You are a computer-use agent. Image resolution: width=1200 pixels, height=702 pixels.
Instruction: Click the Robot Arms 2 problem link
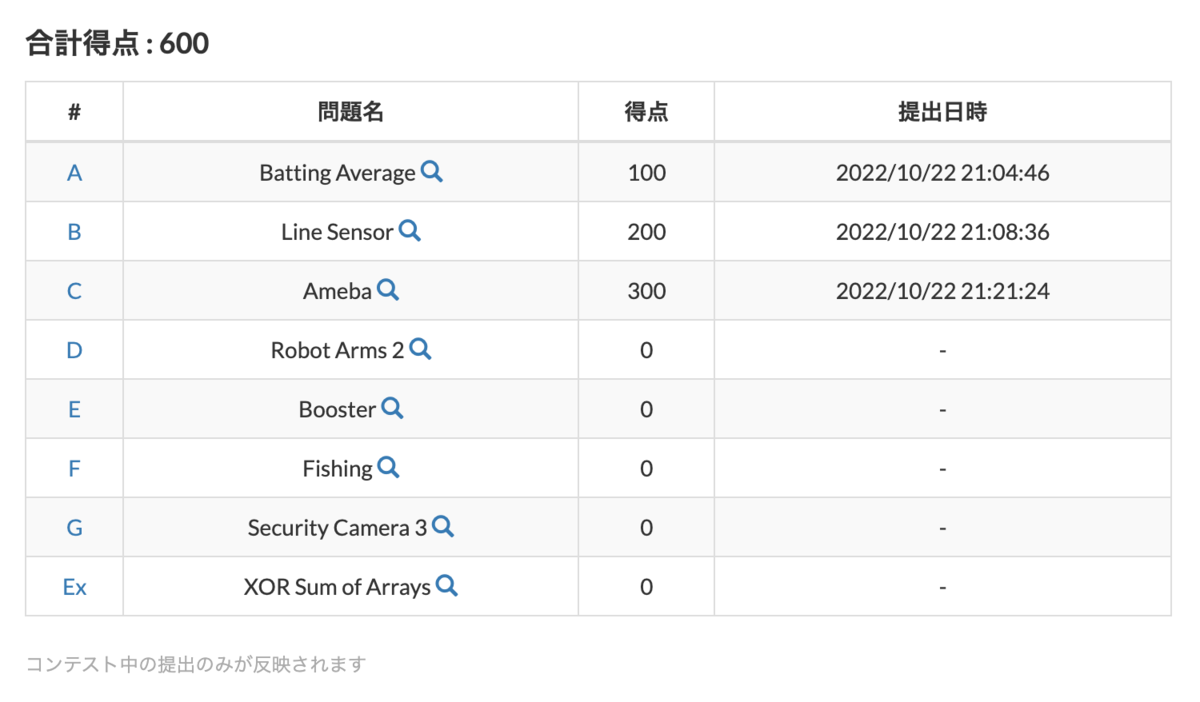point(340,350)
